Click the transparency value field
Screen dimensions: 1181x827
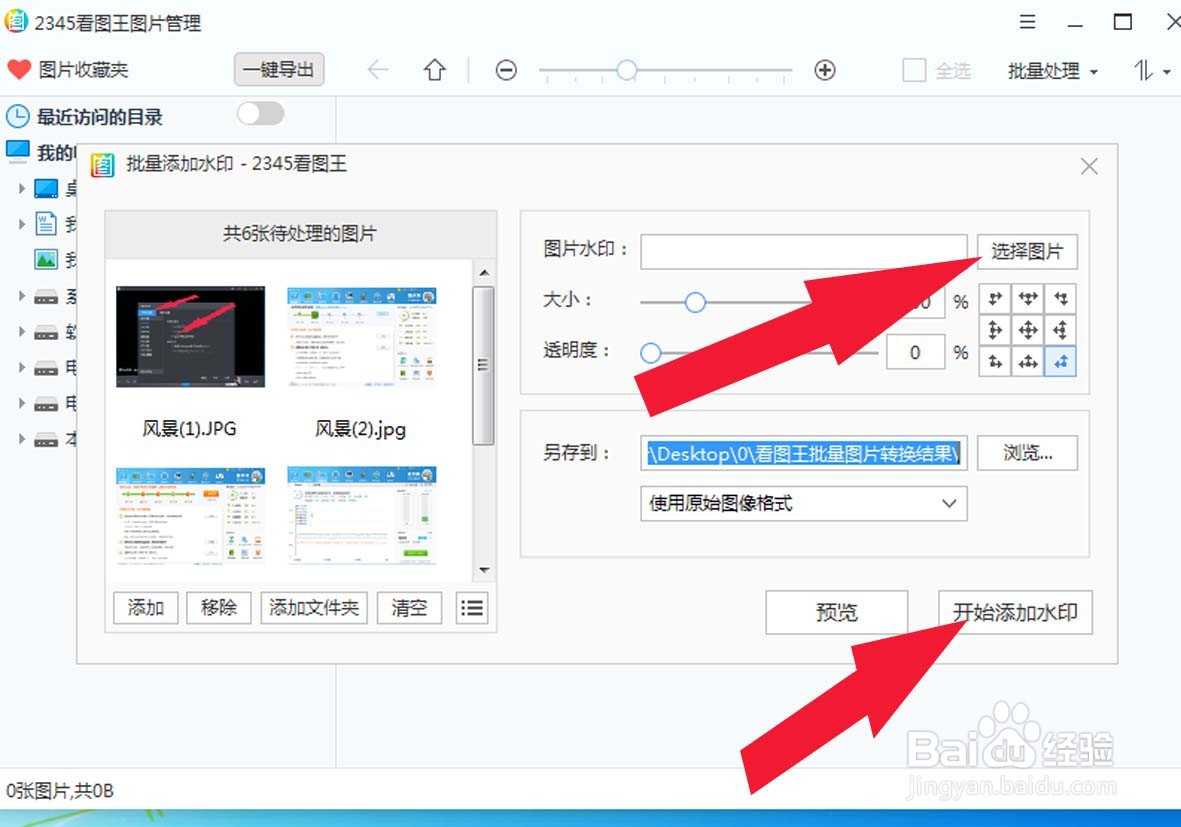[x=915, y=352]
